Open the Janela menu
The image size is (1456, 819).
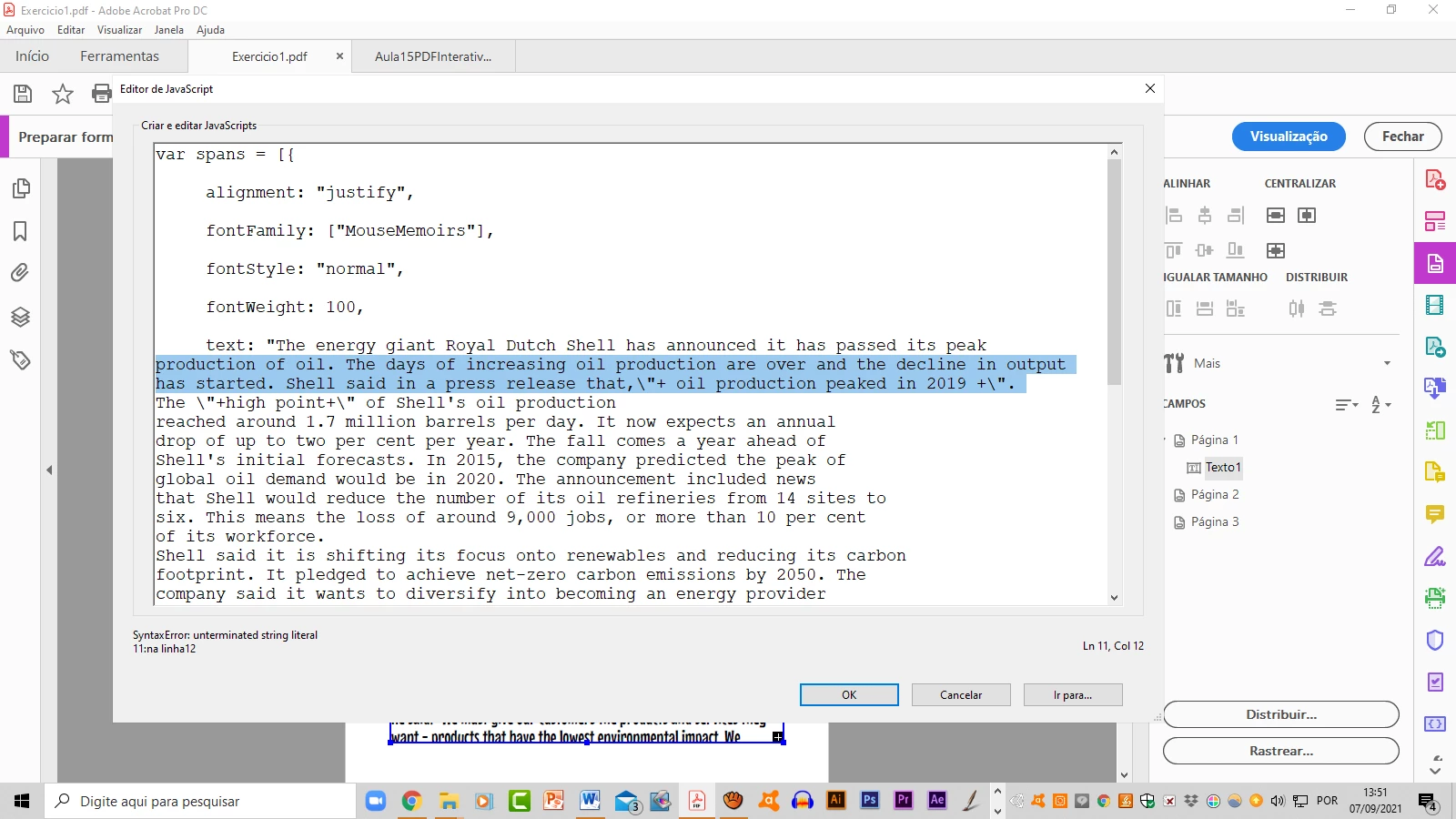[x=169, y=30]
